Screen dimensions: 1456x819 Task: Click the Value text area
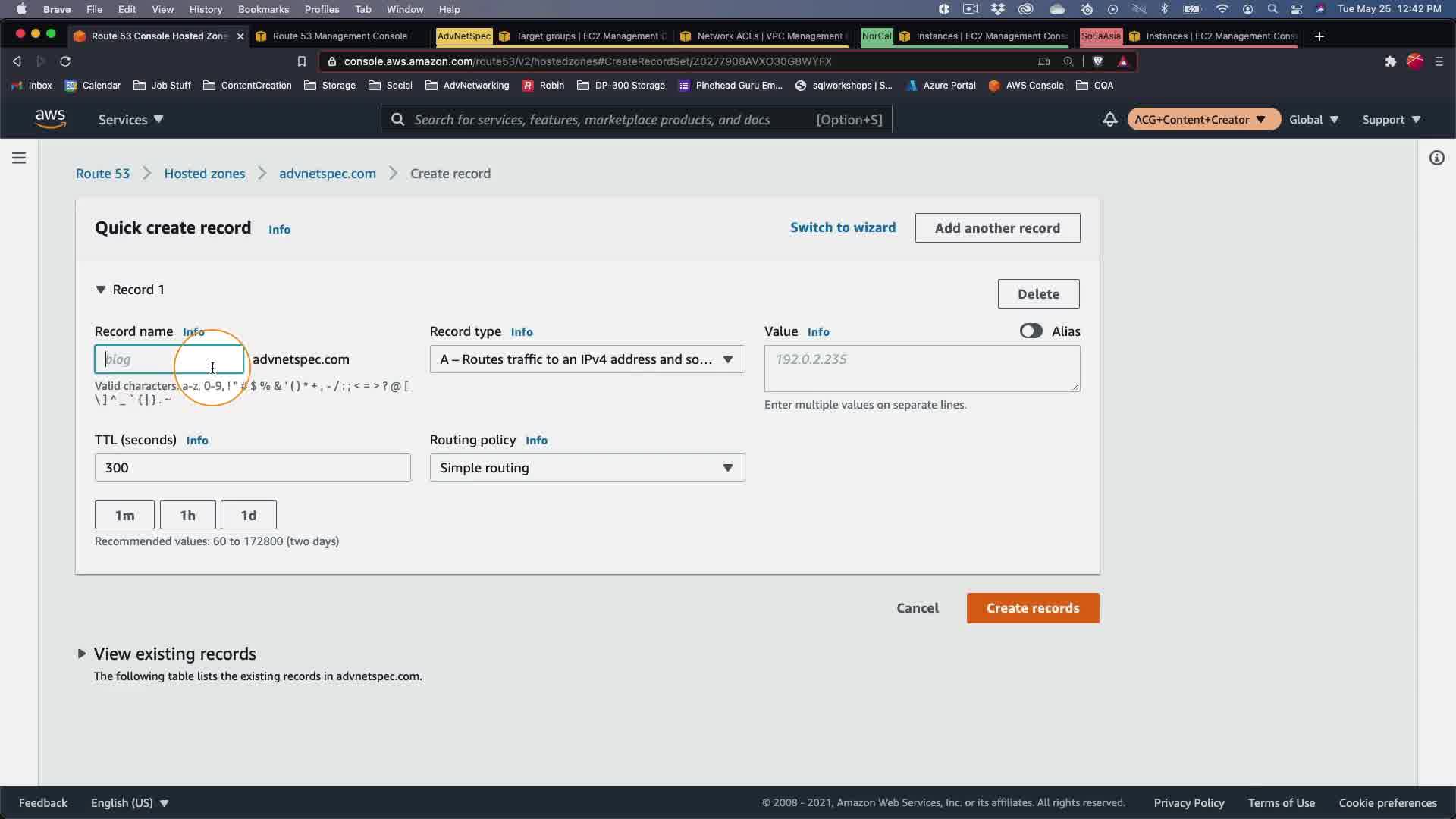[921, 369]
